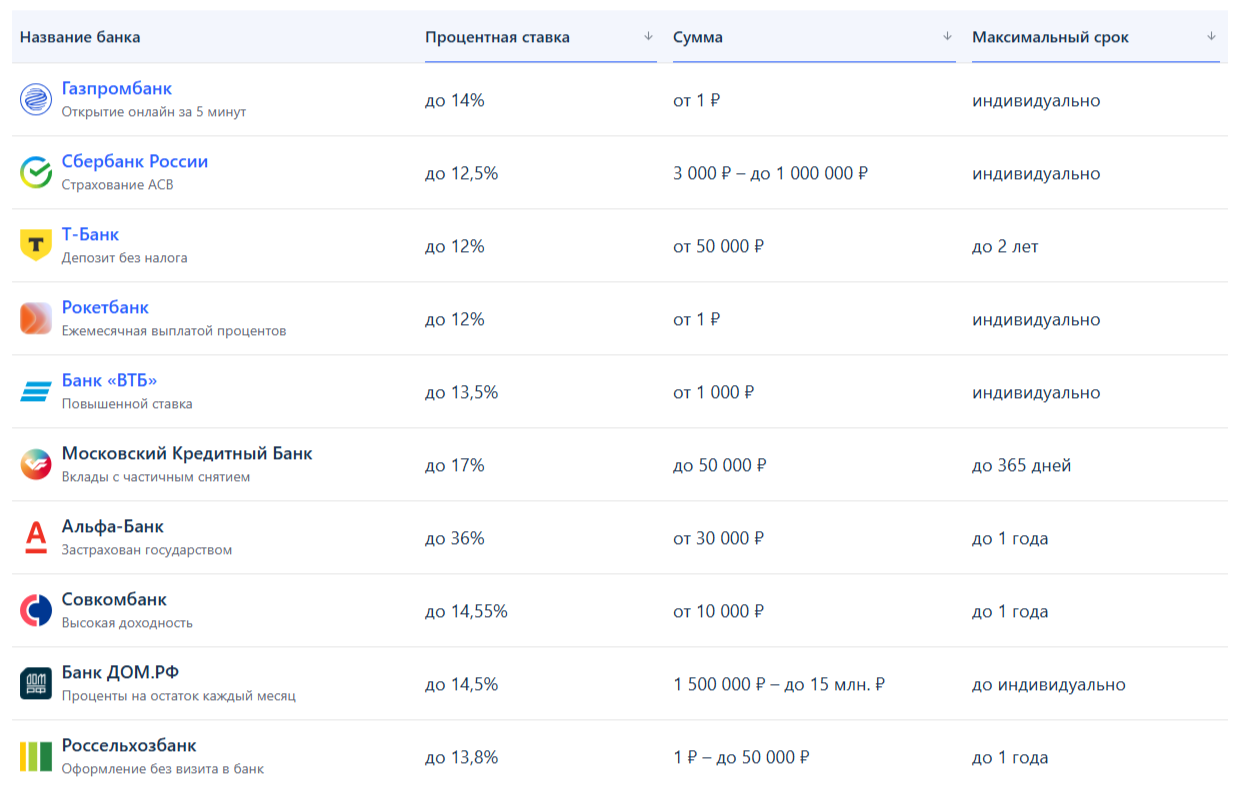The height and width of the screenshot is (808, 1238).
Task: Click the amount 'до 50 000 ₽' for МКБ
Action: click(720, 465)
